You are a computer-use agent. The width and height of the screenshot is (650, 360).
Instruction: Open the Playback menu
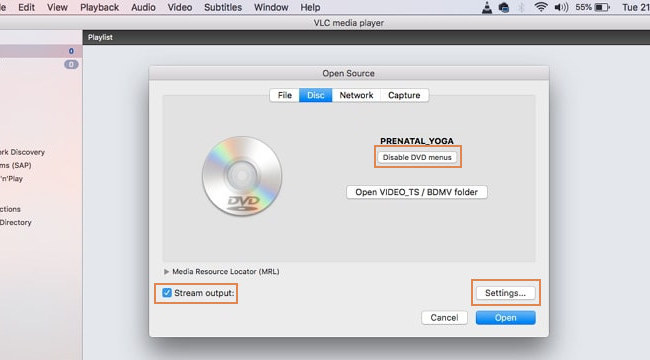point(99,7)
